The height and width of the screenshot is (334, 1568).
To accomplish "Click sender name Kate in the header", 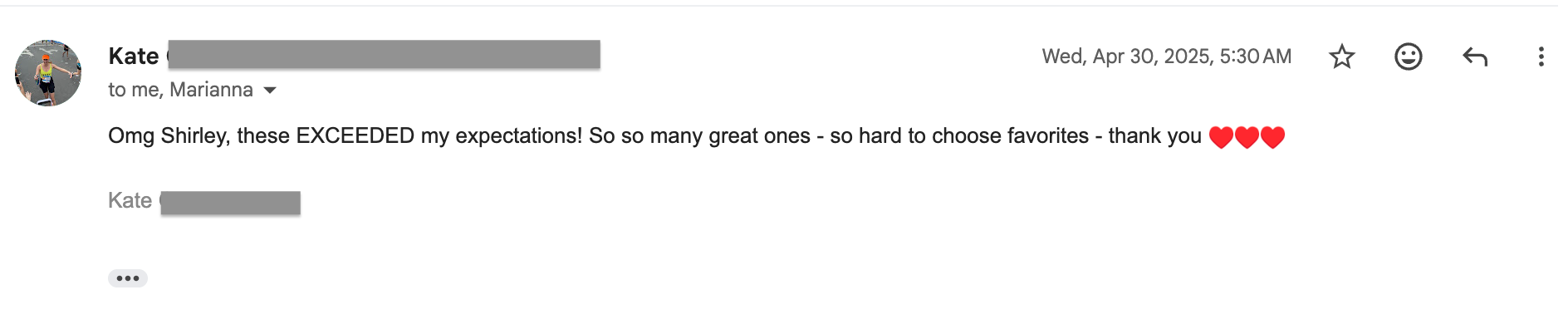I will 134,56.
